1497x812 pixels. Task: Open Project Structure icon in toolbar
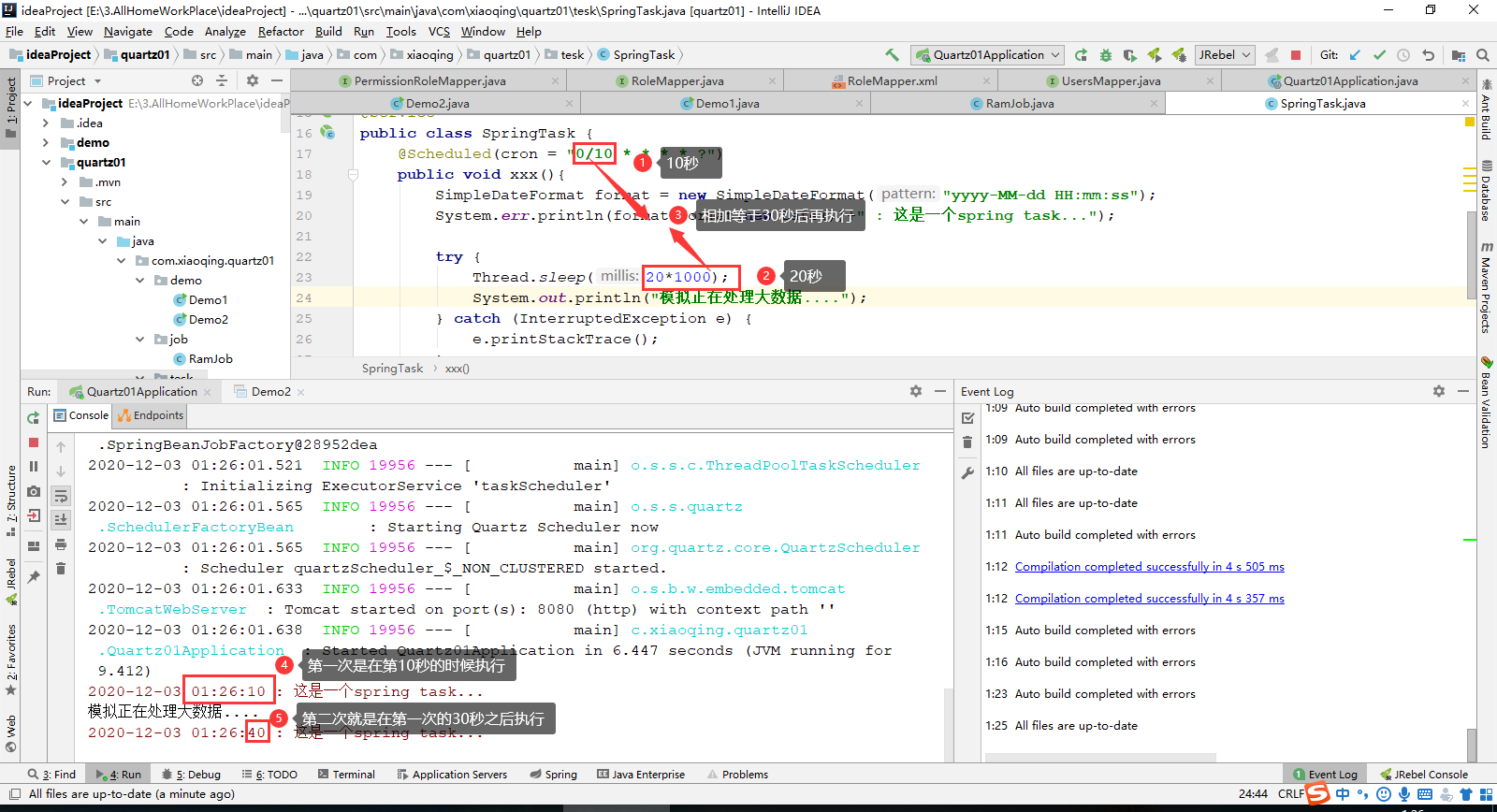tap(1459, 55)
